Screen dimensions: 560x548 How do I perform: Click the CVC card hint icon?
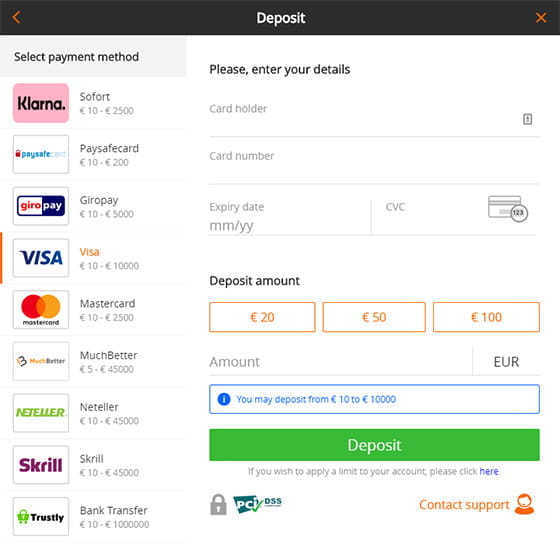(x=508, y=209)
